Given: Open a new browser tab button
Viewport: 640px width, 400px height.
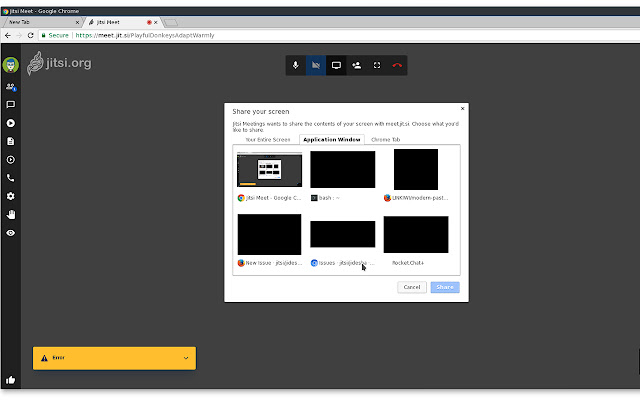Looking at the screenshot, I should click(x=171, y=22).
